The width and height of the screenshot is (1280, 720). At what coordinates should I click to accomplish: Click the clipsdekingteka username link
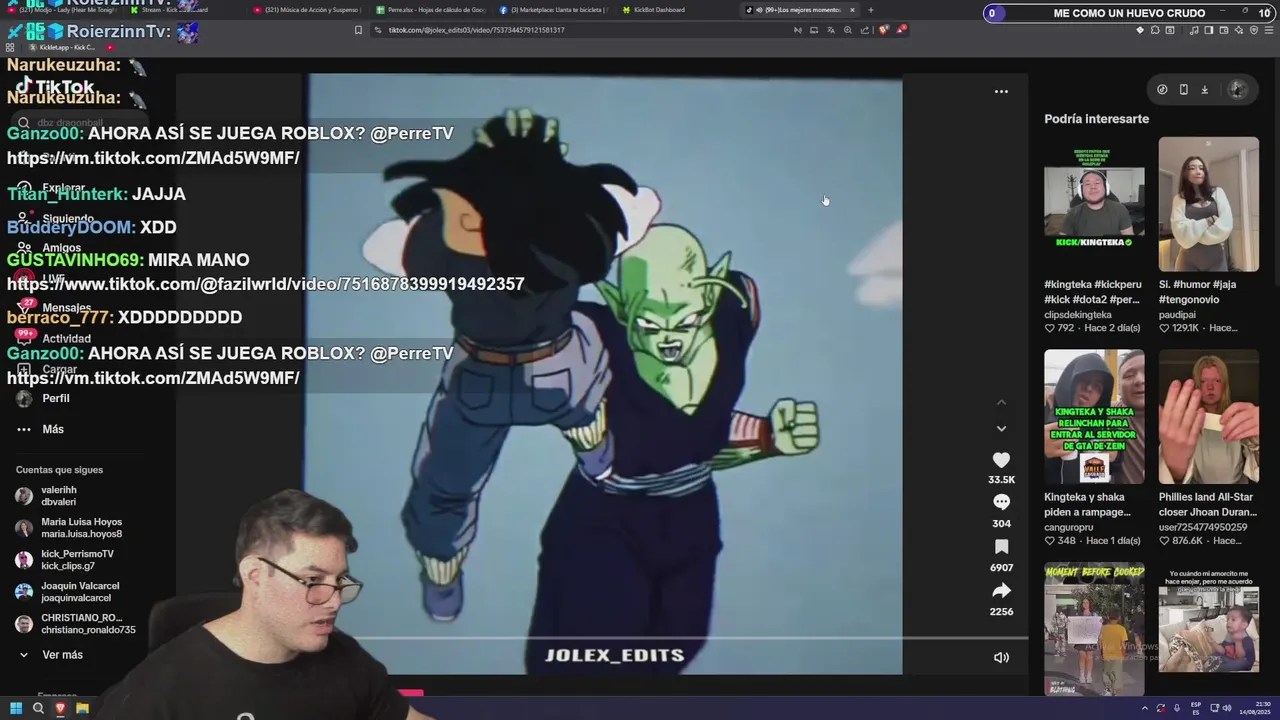point(1078,314)
